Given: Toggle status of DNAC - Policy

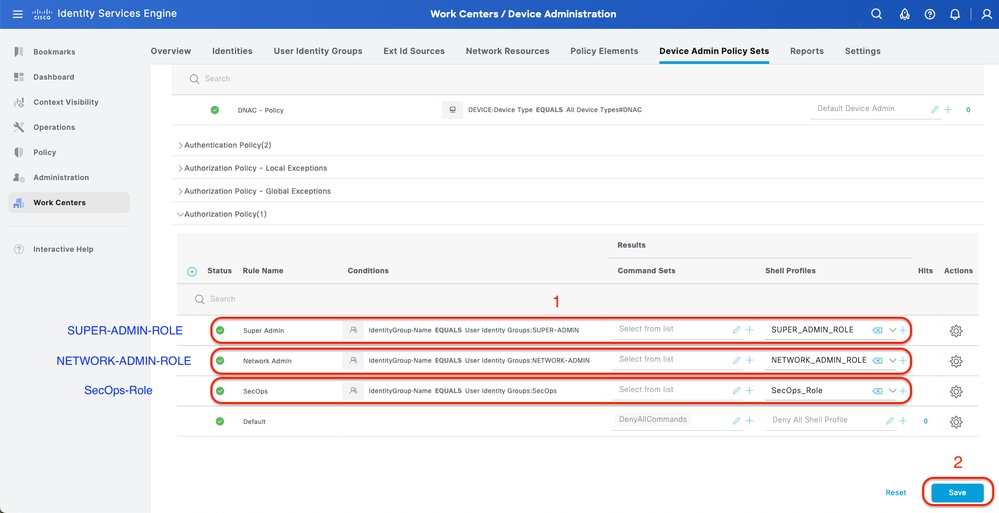Looking at the screenshot, I should click(x=215, y=110).
